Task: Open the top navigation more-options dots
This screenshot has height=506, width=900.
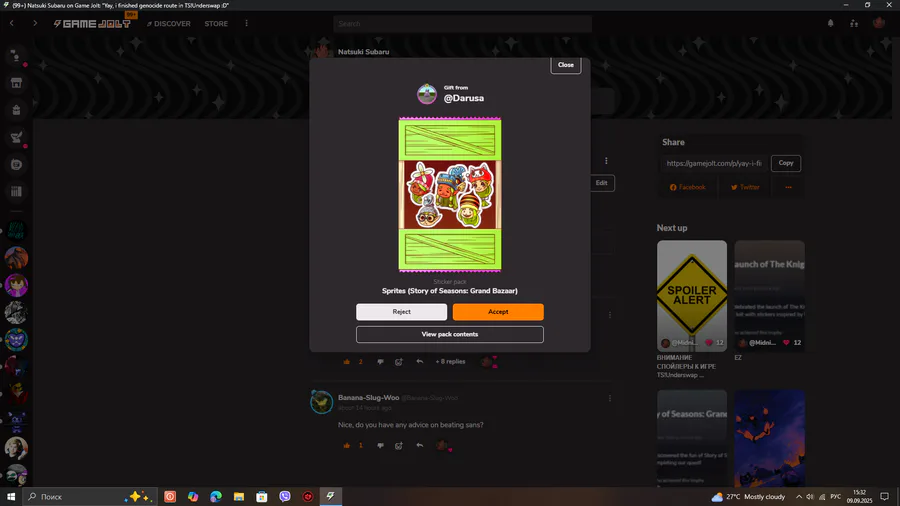Action: pos(247,24)
